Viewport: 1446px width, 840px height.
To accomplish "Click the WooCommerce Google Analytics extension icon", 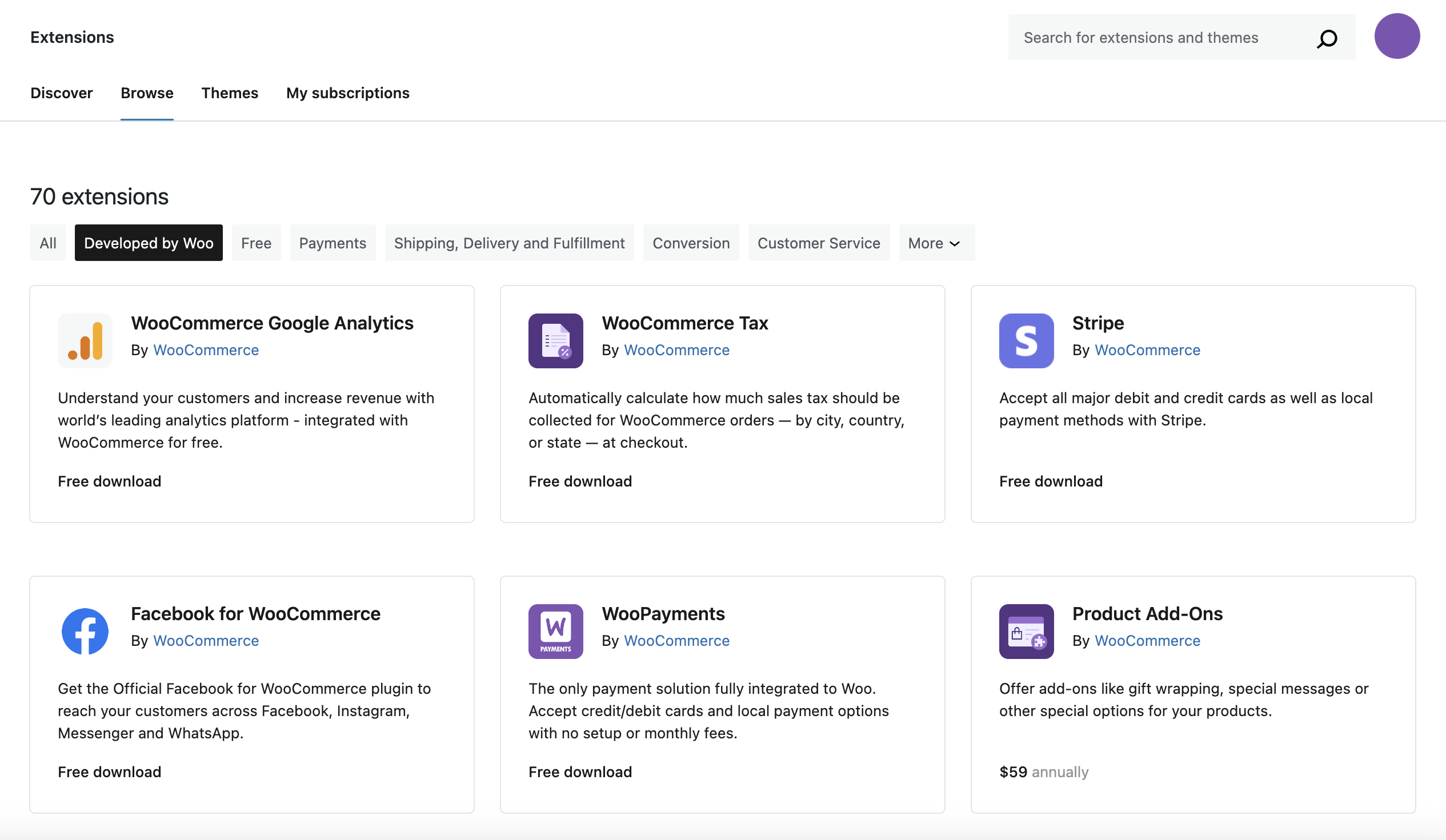I will click(85, 340).
